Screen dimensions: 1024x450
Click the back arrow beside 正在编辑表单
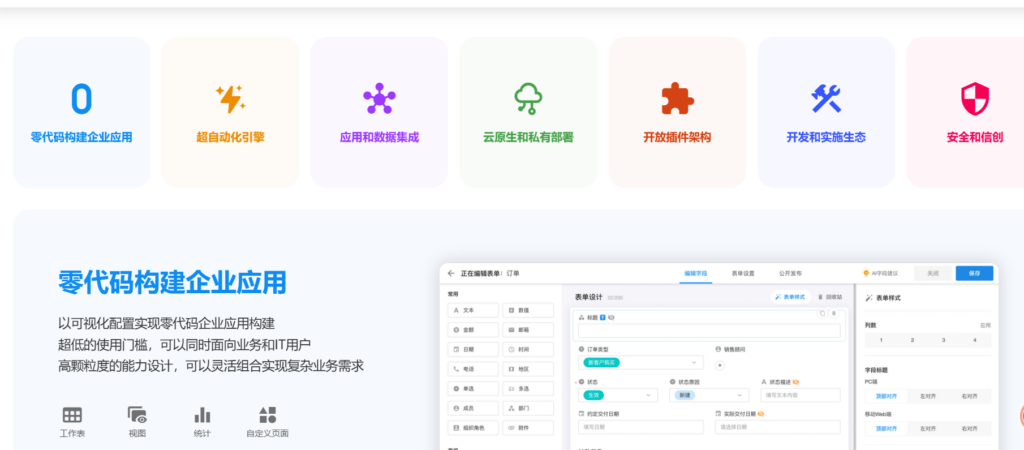(451, 273)
